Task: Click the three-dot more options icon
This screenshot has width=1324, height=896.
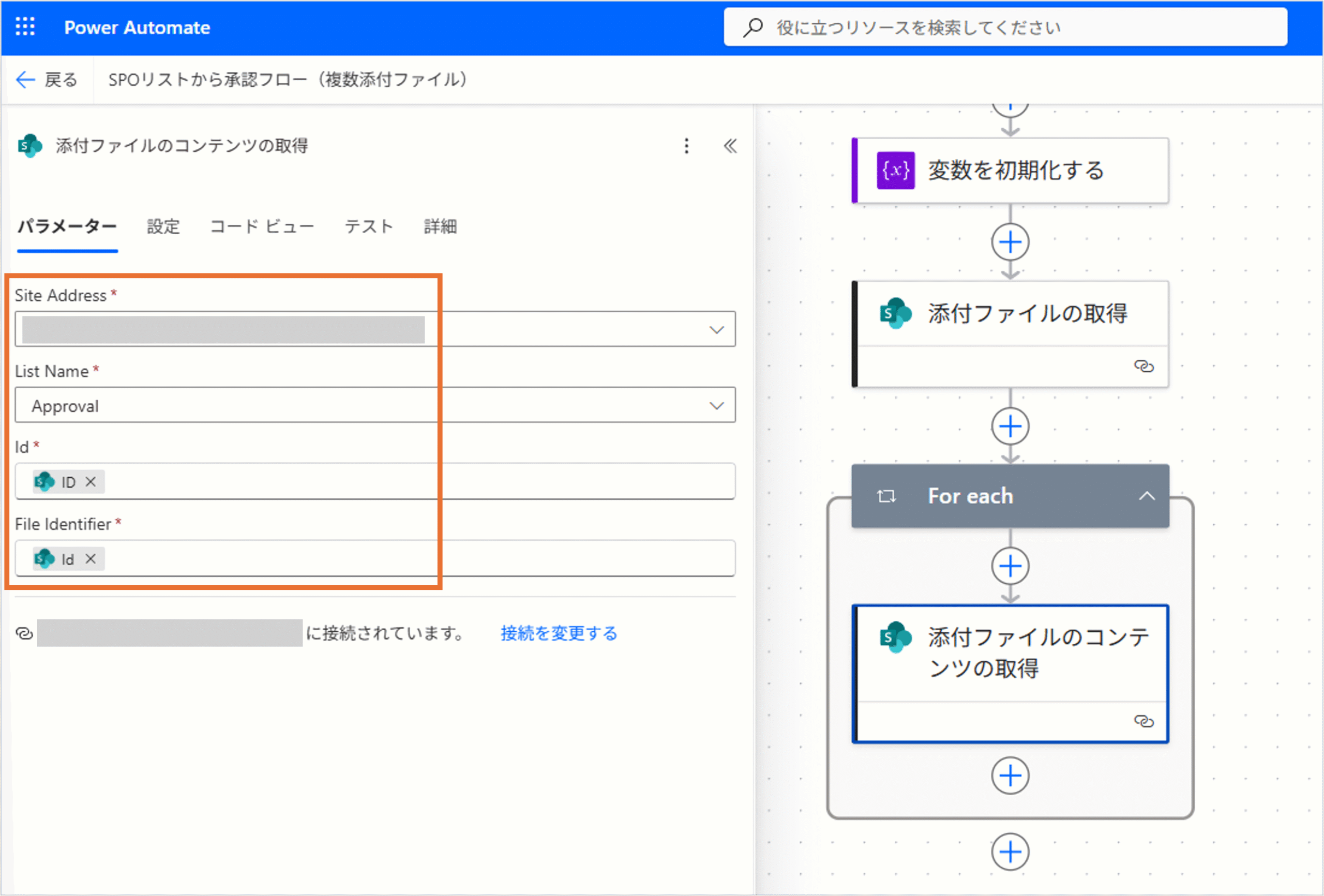Action: tap(686, 146)
